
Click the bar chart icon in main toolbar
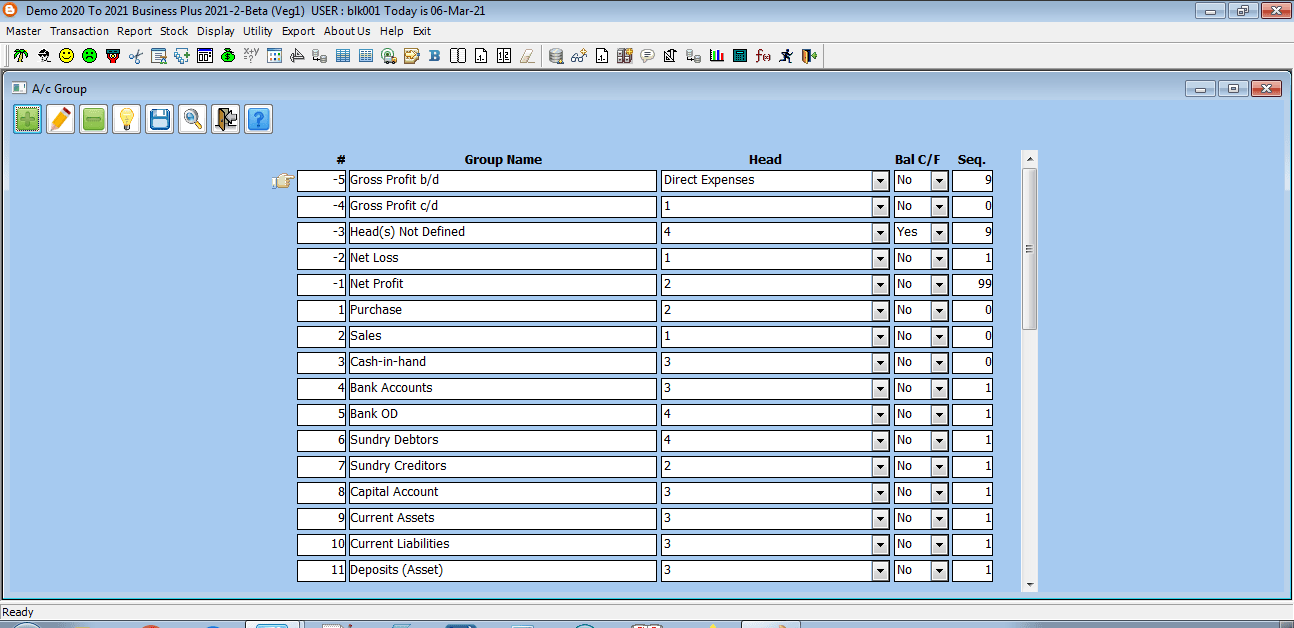click(717, 56)
